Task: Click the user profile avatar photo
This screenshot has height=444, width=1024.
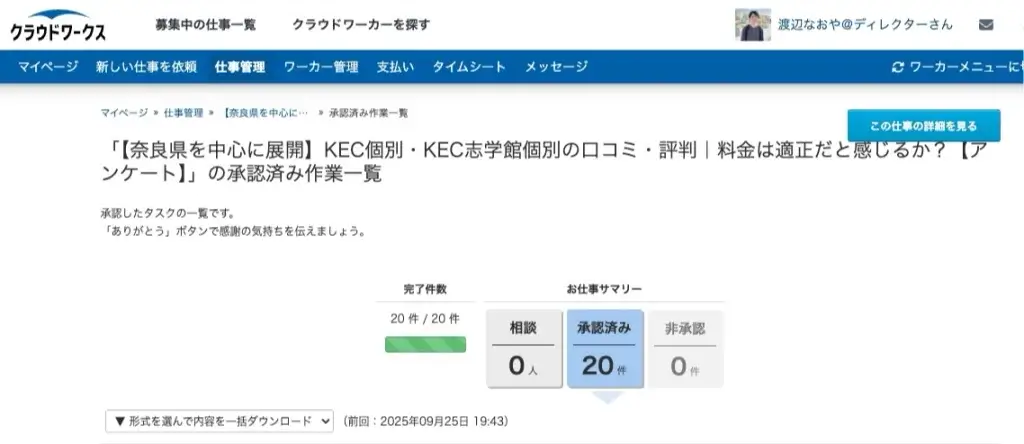Action: (x=753, y=25)
